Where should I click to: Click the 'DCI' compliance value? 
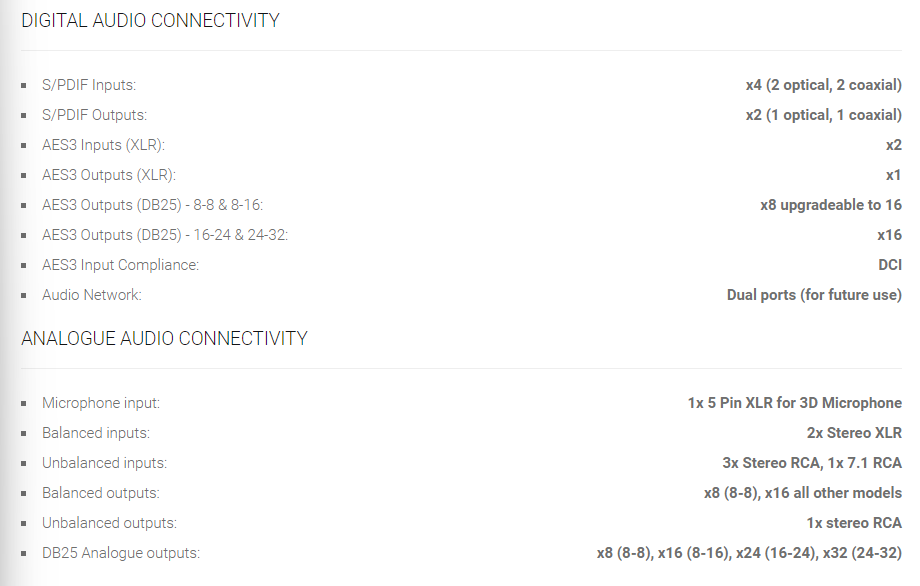890,265
